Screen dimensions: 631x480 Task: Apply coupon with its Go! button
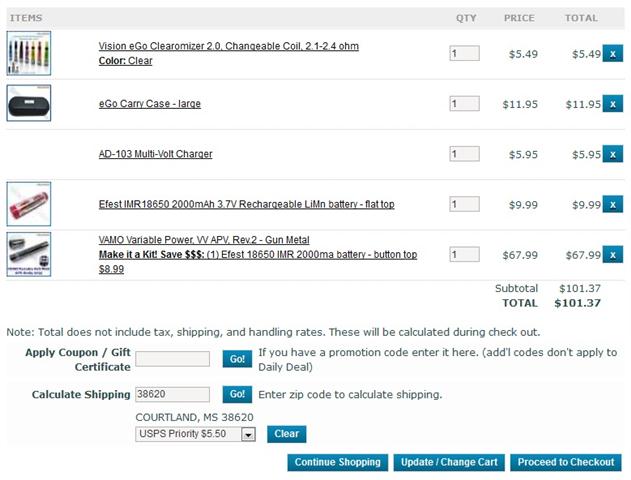coord(237,359)
